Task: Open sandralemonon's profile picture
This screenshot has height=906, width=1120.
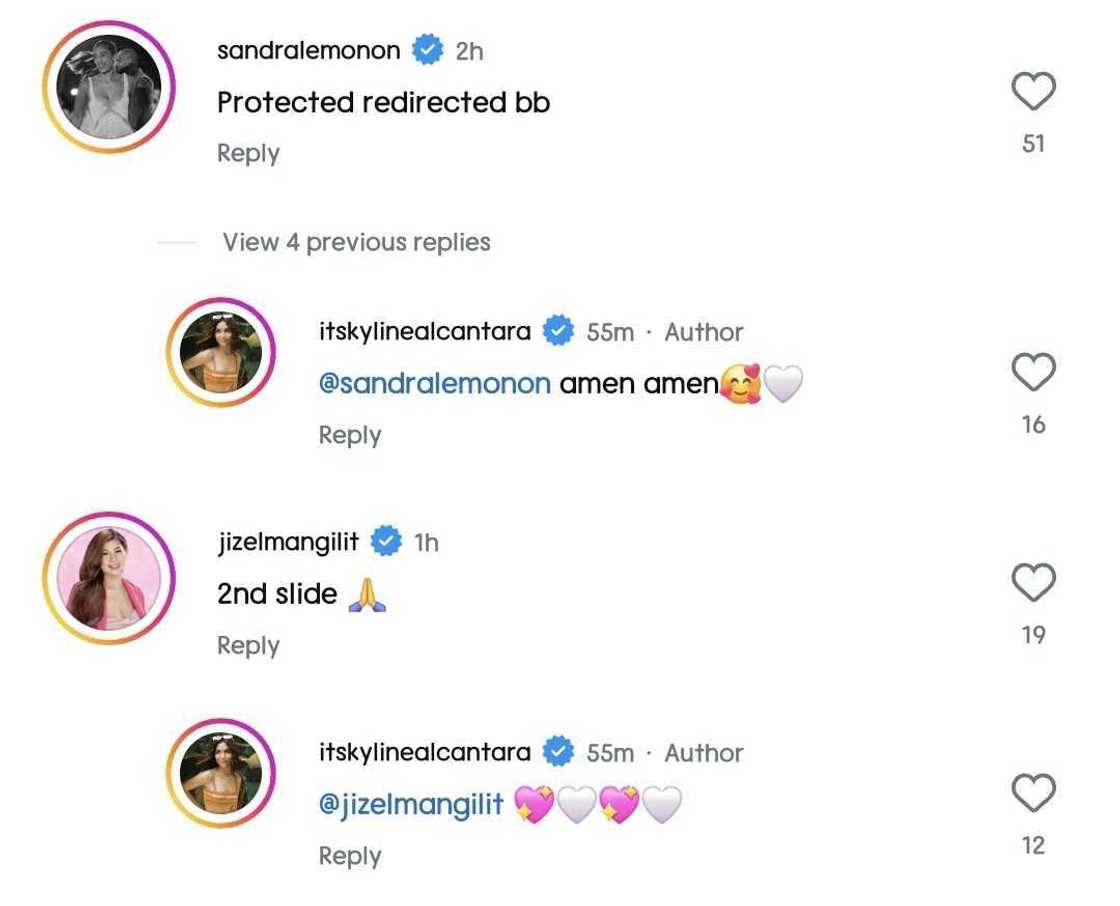Action: 109,92
